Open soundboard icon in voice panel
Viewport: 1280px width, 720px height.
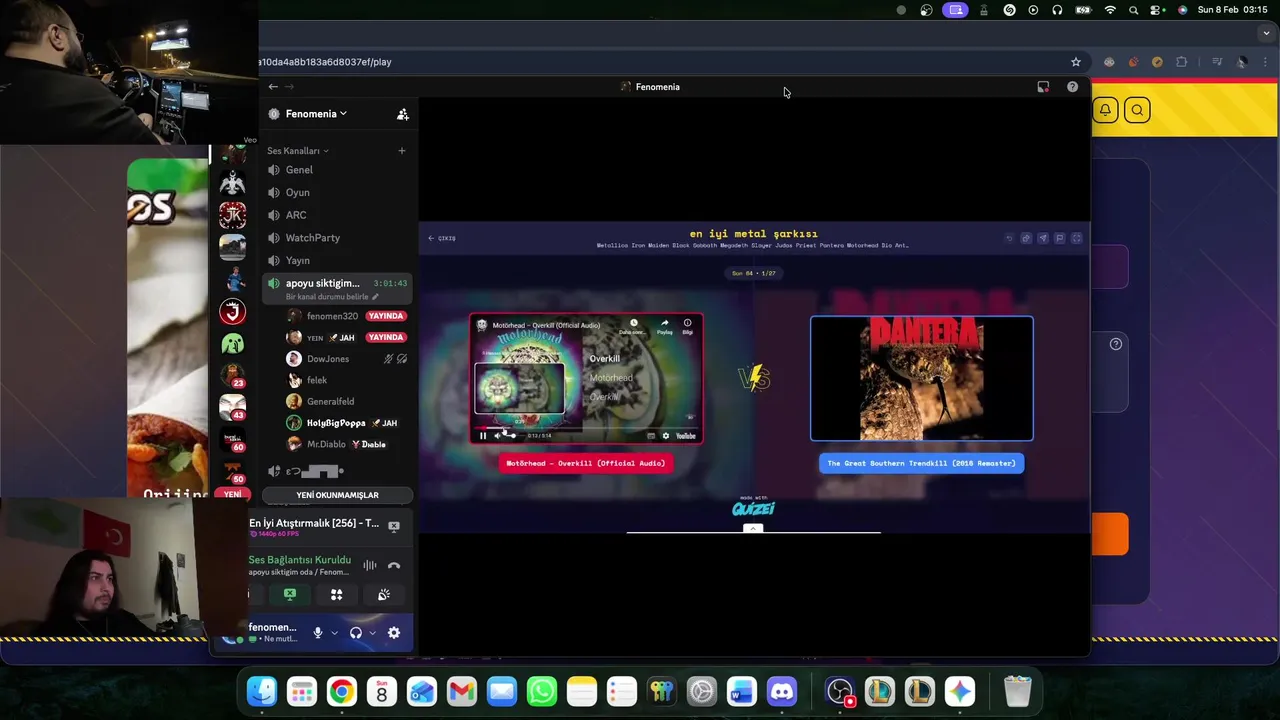tap(383, 594)
